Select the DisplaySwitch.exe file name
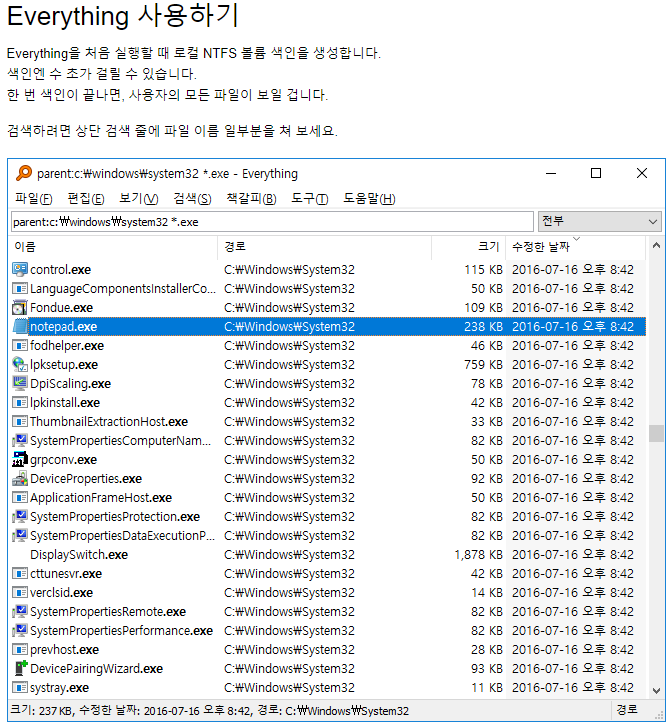Viewport: 672px width, 728px height. coord(79,555)
